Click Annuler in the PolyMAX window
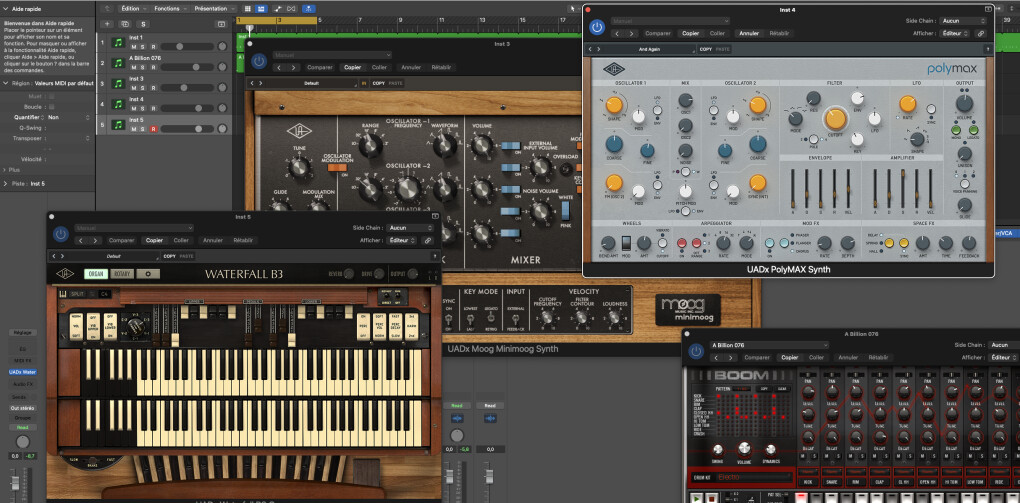 click(749, 33)
